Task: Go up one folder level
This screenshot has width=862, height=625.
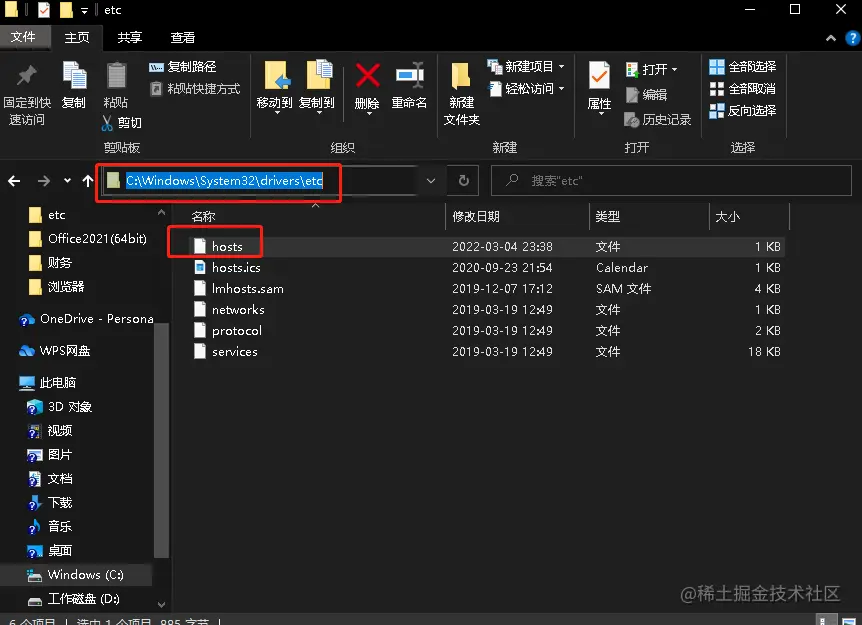Action: pos(87,181)
